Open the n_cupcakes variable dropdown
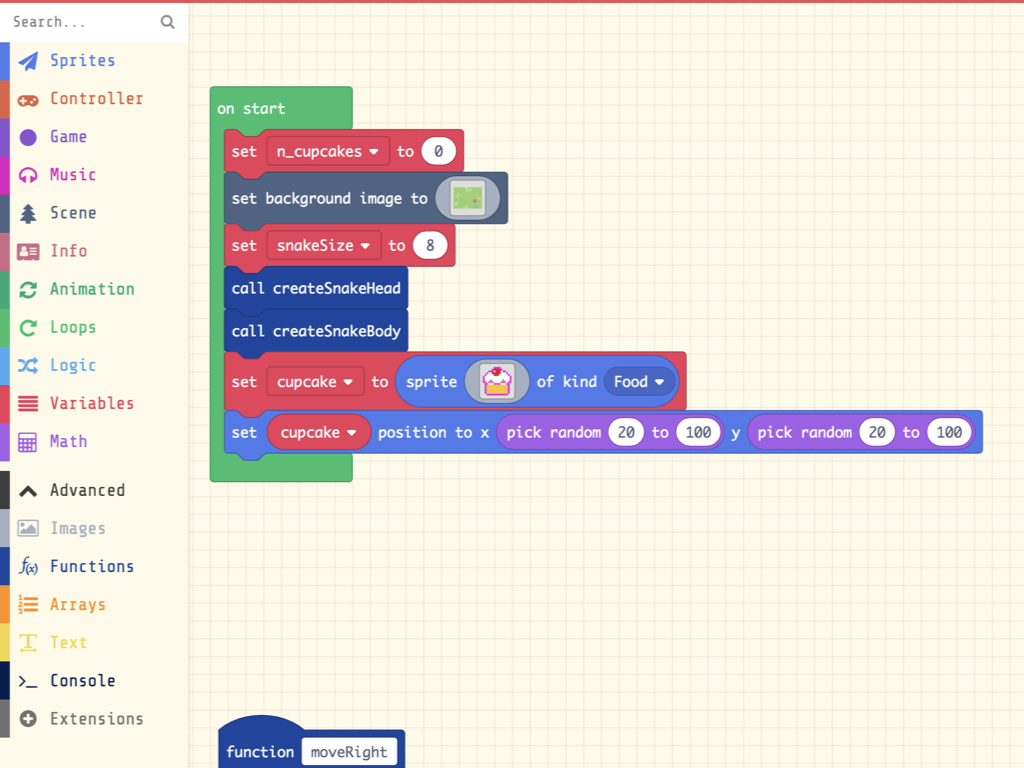 (328, 152)
